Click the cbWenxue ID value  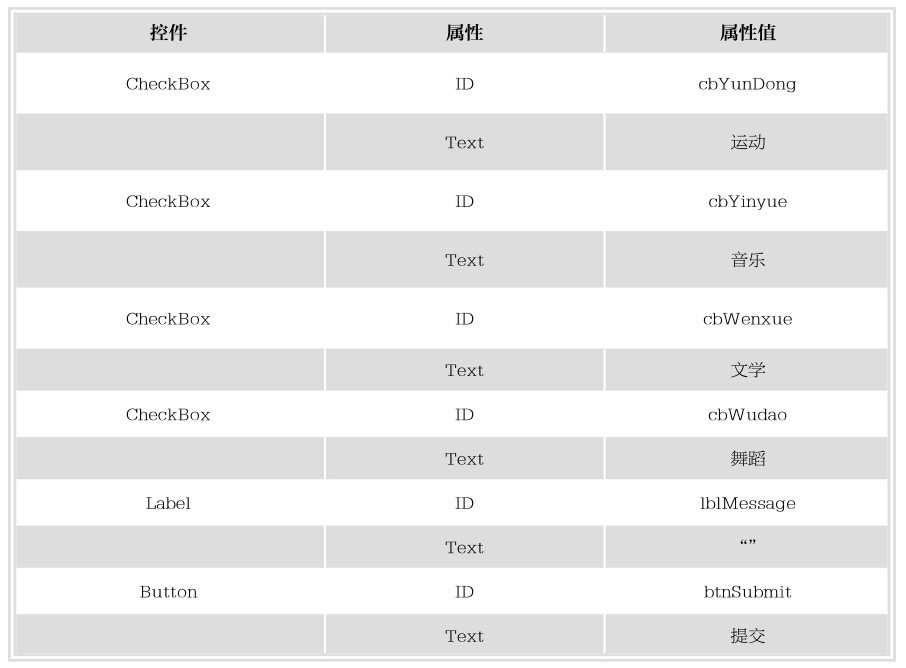(747, 318)
